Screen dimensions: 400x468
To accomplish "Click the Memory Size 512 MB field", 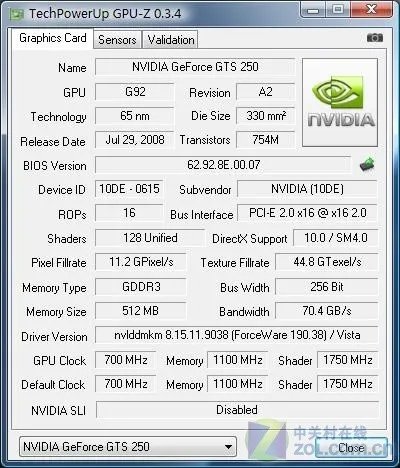I will click(x=141, y=311).
